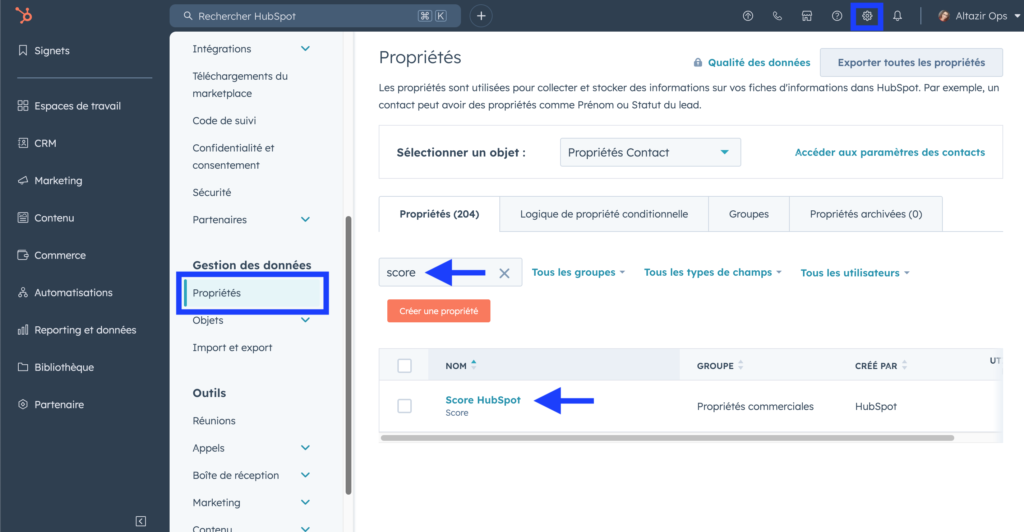Collapse the left sidebar with arrow icon
The width and height of the screenshot is (1024, 532).
pyautogui.click(x=140, y=520)
